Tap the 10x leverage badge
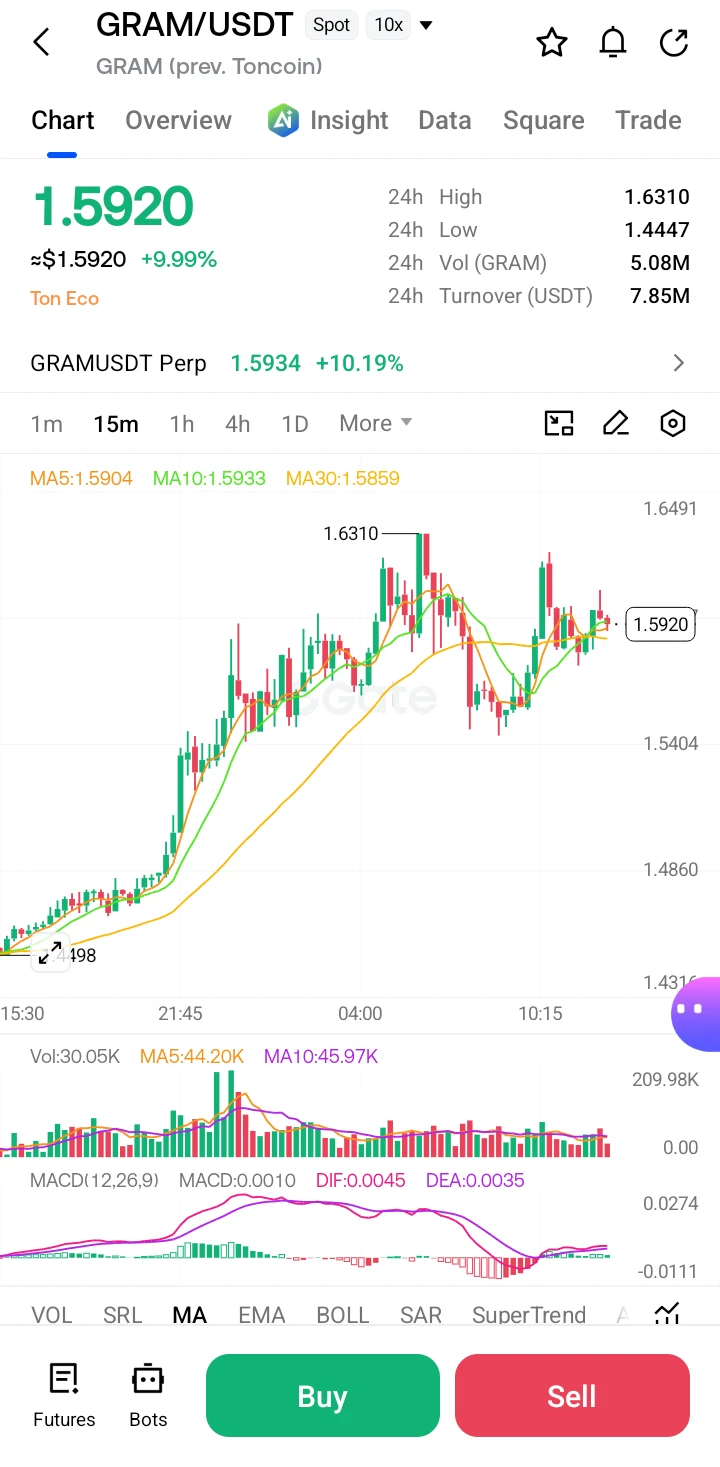Viewport: 720px width, 1467px height. pyautogui.click(x=389, y=25)
